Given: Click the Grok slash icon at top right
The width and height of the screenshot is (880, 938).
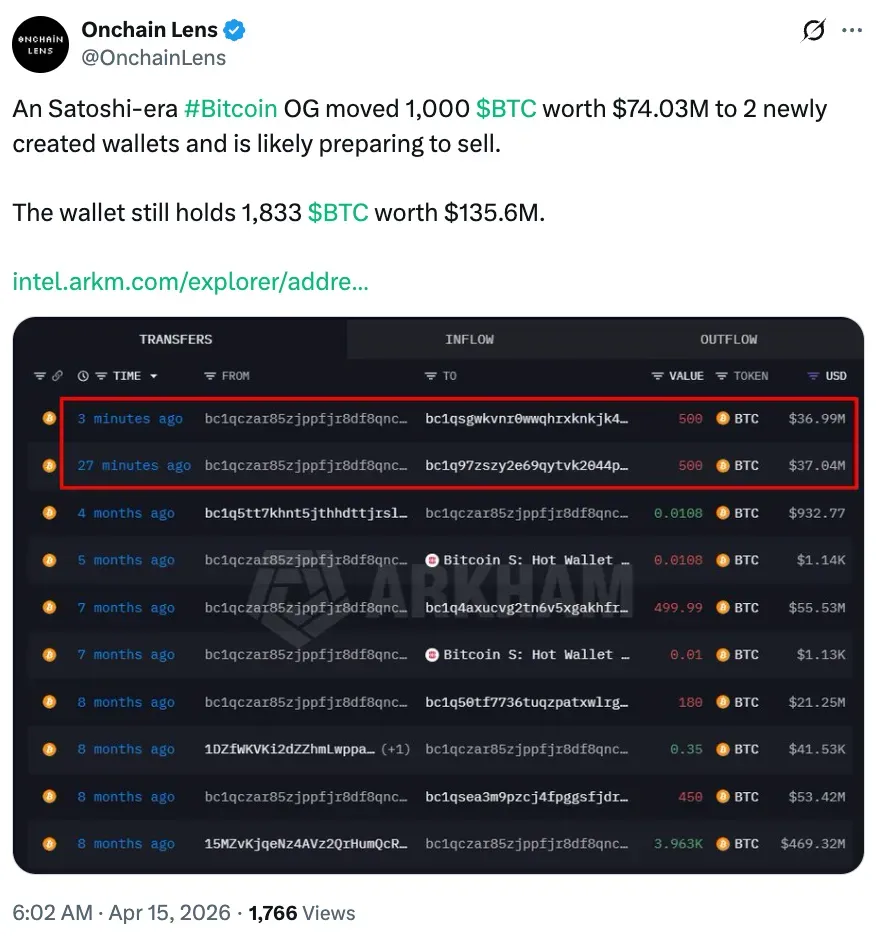Looking at the screenshot, I should pos(814,31).
